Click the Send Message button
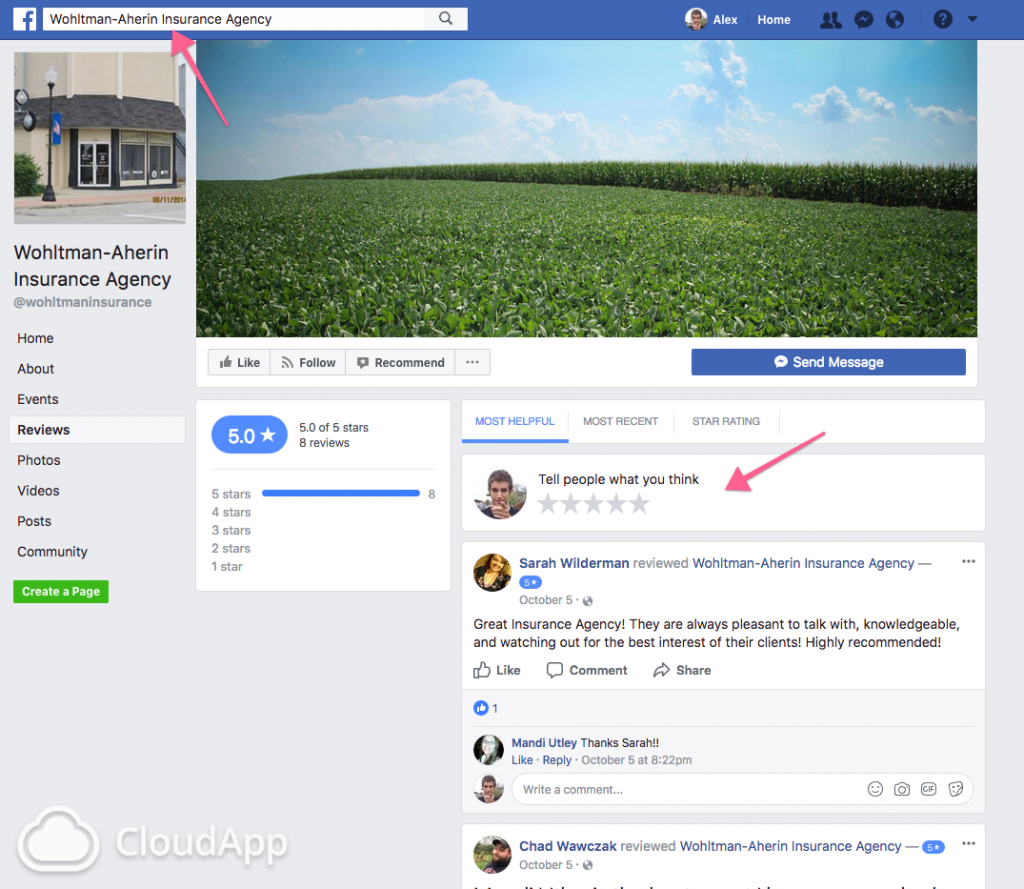The width and height of the screenshot is (1024, 889). click(828, 362)
